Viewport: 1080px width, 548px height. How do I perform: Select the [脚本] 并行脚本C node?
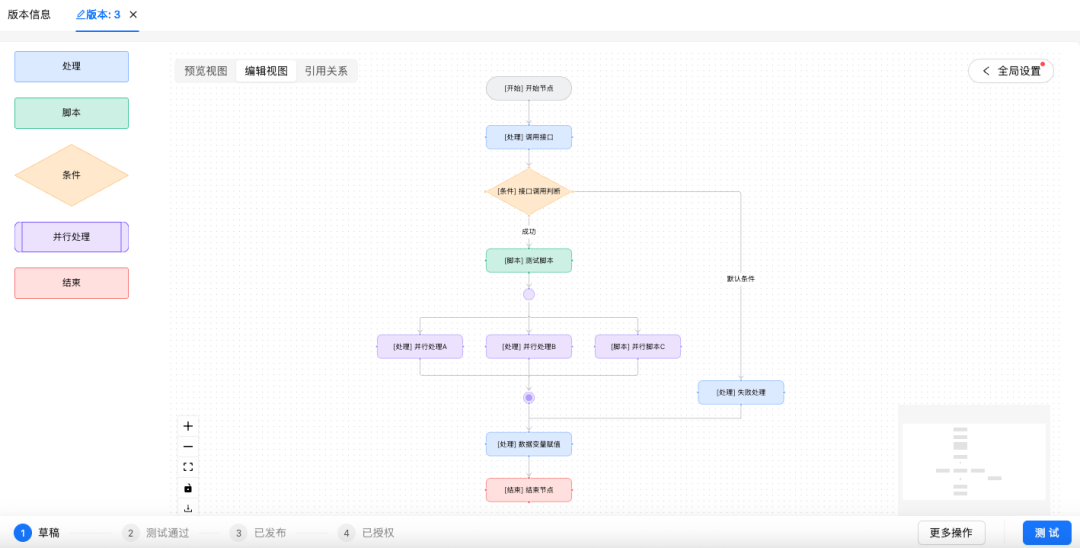[638, 346]
